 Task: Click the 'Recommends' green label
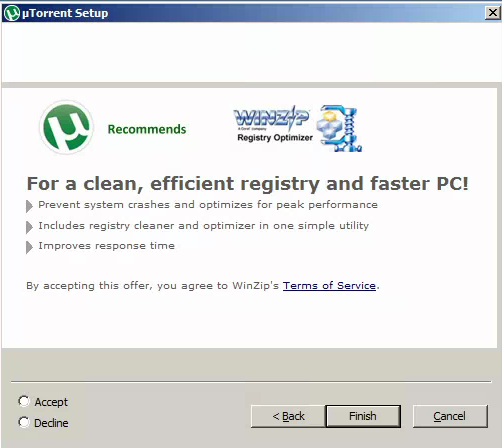pos(147,129)
